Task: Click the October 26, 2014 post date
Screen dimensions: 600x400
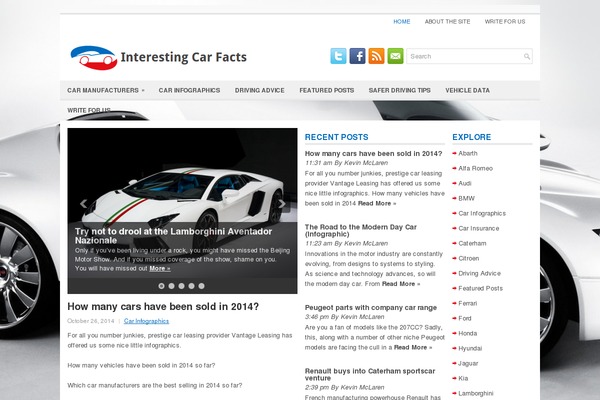Action: [91, 321]
